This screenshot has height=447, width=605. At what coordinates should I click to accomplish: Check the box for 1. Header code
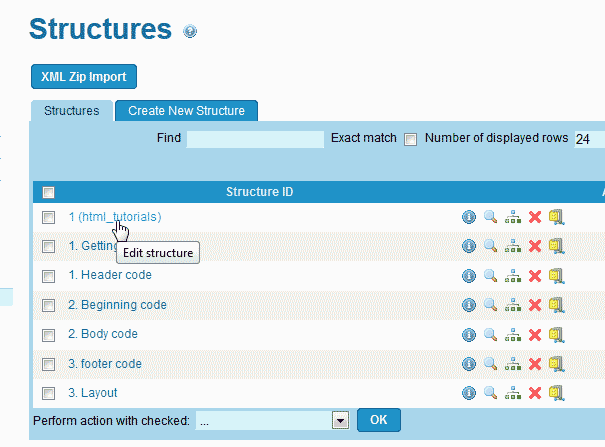48,276
